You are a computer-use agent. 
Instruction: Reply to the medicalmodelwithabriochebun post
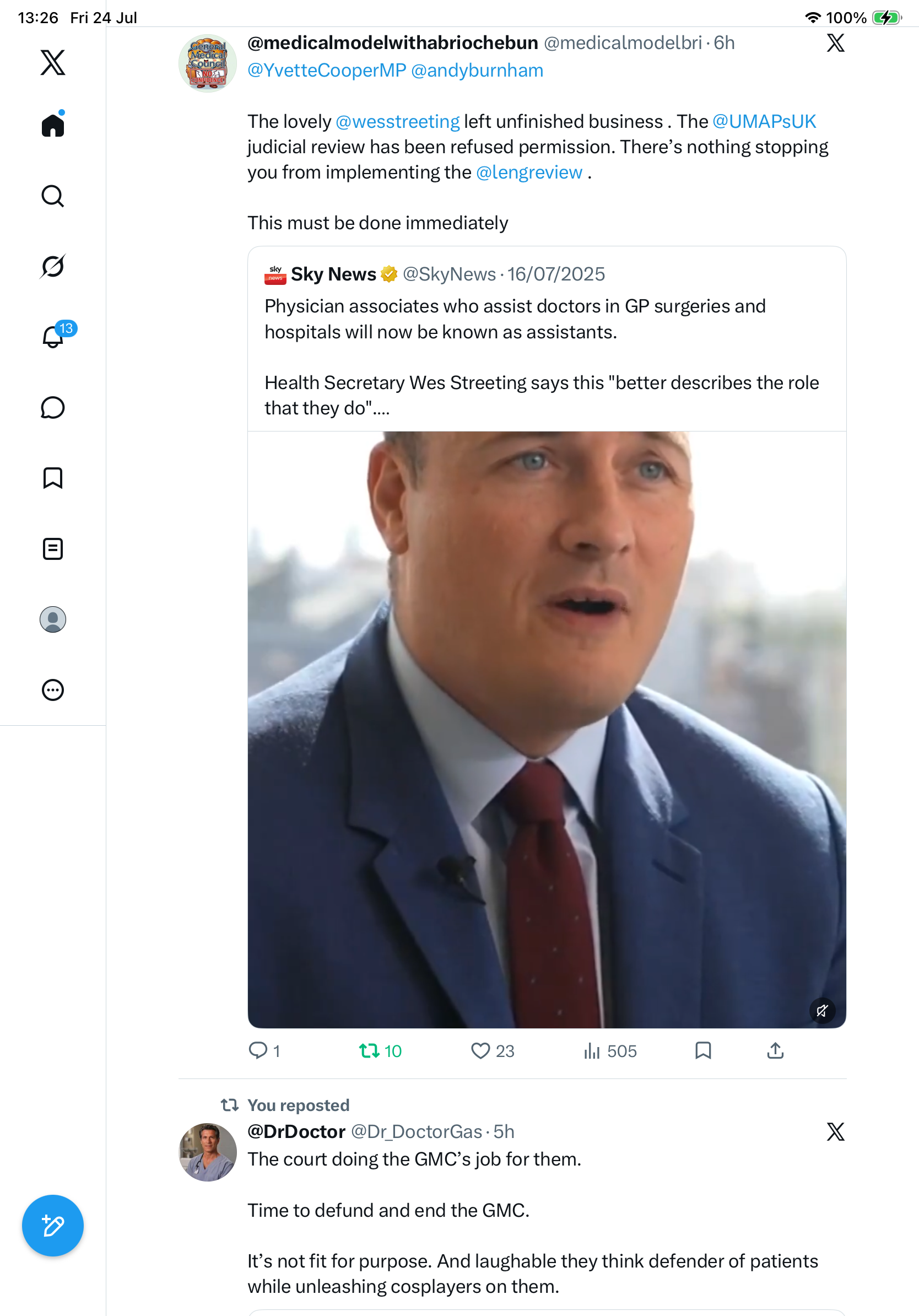click(264, 1050)
